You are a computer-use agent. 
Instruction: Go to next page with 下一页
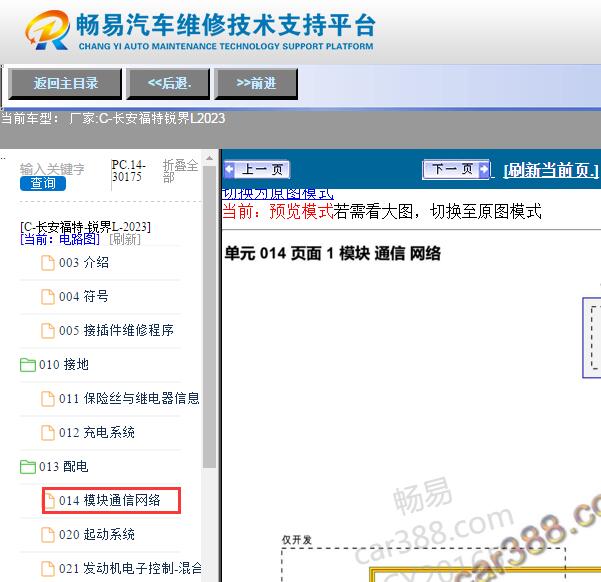(456, 169)
